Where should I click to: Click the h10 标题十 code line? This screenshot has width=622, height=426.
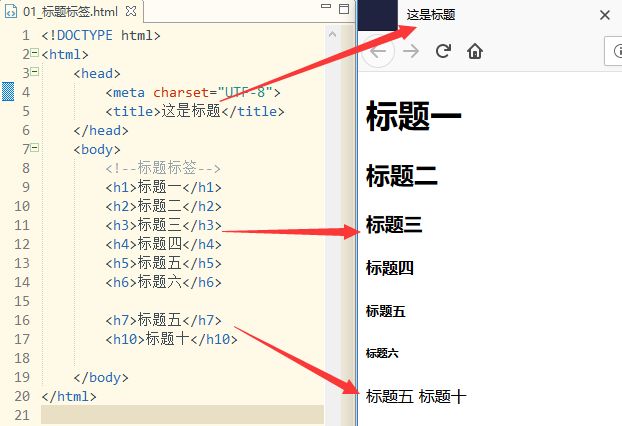coord(171,339)
